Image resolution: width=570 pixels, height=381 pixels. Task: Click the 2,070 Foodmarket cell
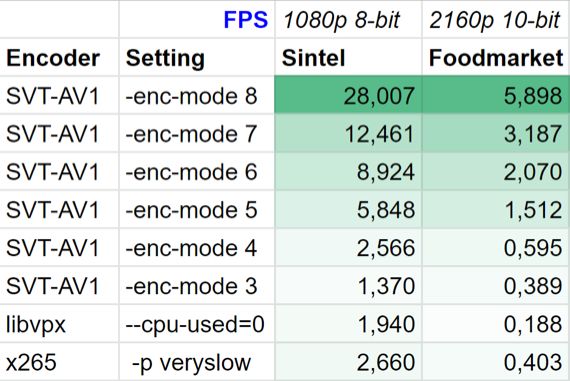[x=496, y=171]
